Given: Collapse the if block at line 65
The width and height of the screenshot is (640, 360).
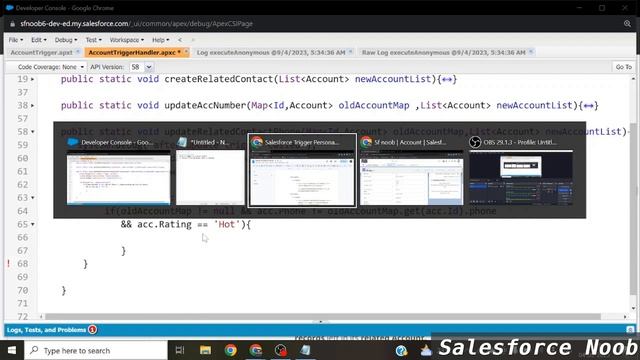Looking at the screenshot, I should point(33,224).
